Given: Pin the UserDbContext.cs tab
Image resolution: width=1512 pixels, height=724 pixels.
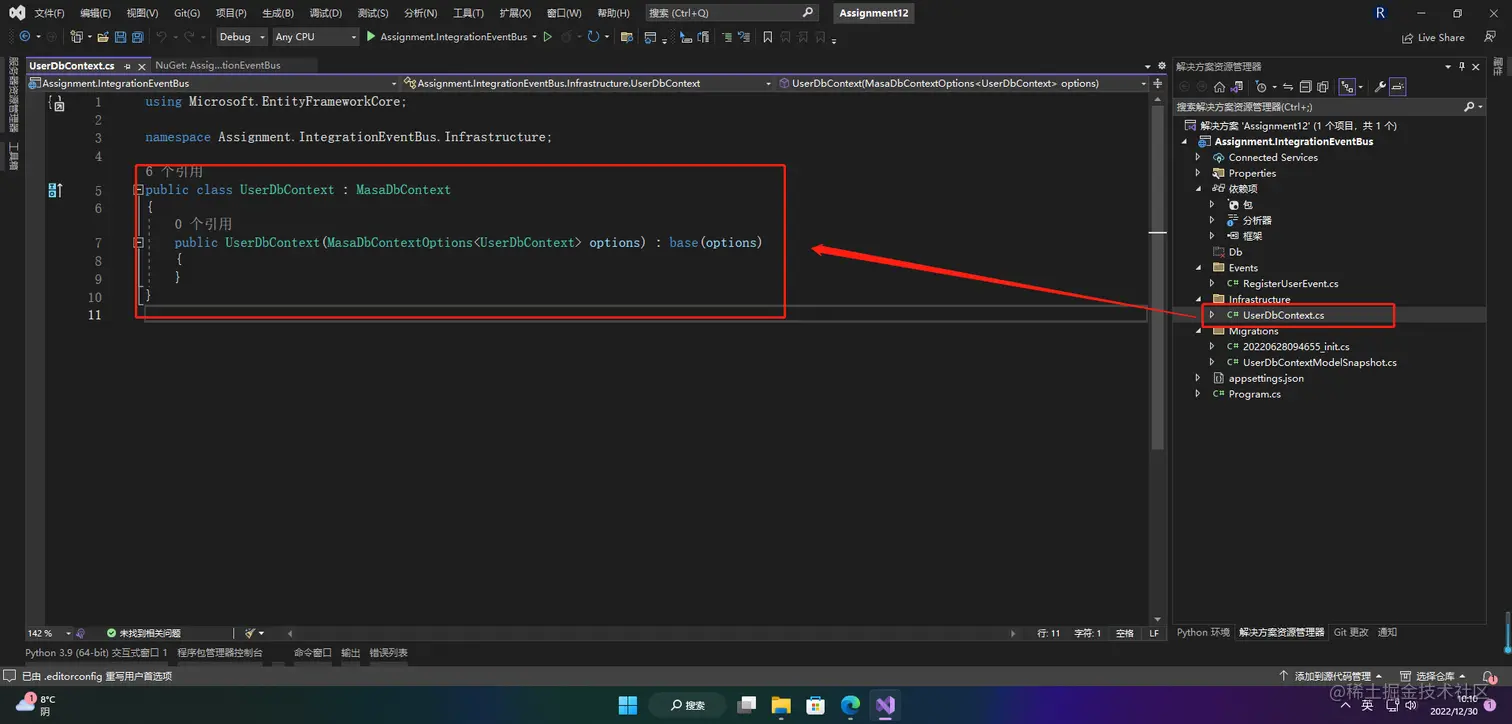Looking at the screenshot, I should coord(127,66).
